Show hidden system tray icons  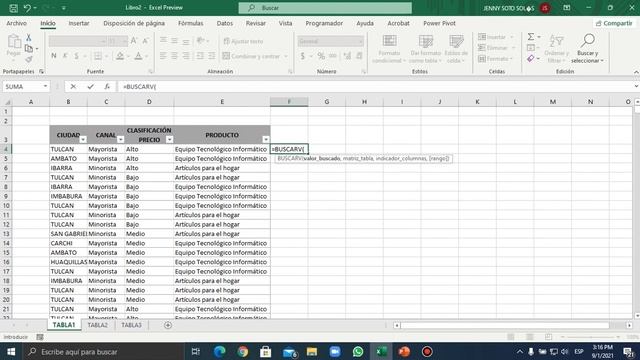tap(519, 351)
